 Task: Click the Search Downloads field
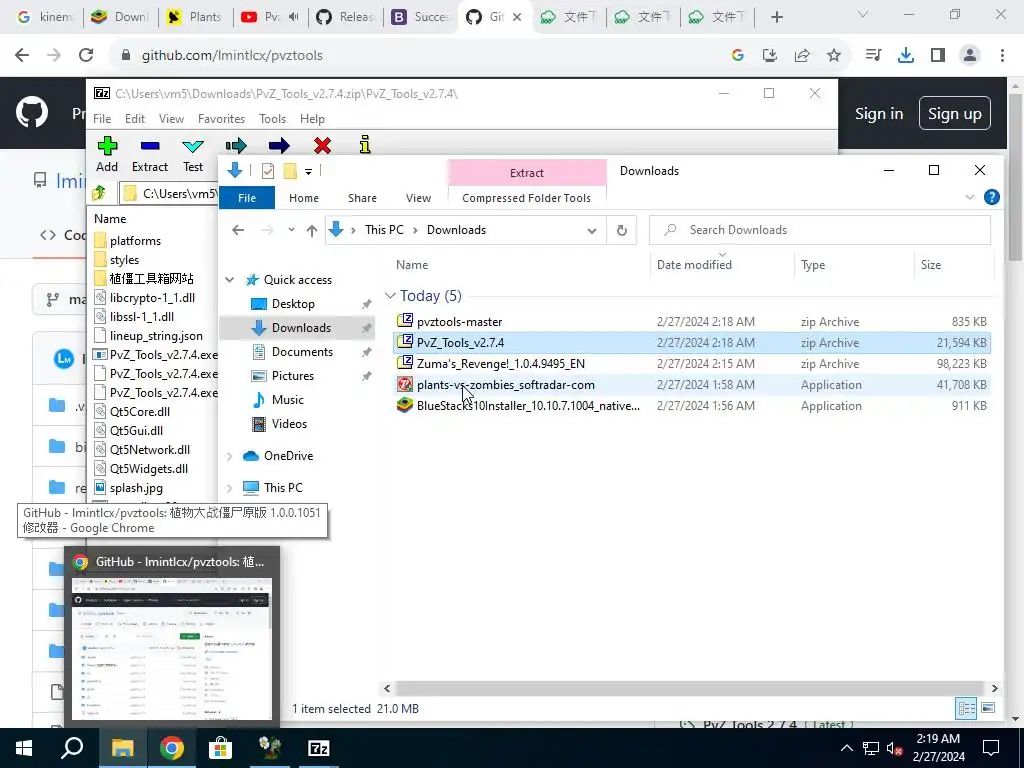820,230
